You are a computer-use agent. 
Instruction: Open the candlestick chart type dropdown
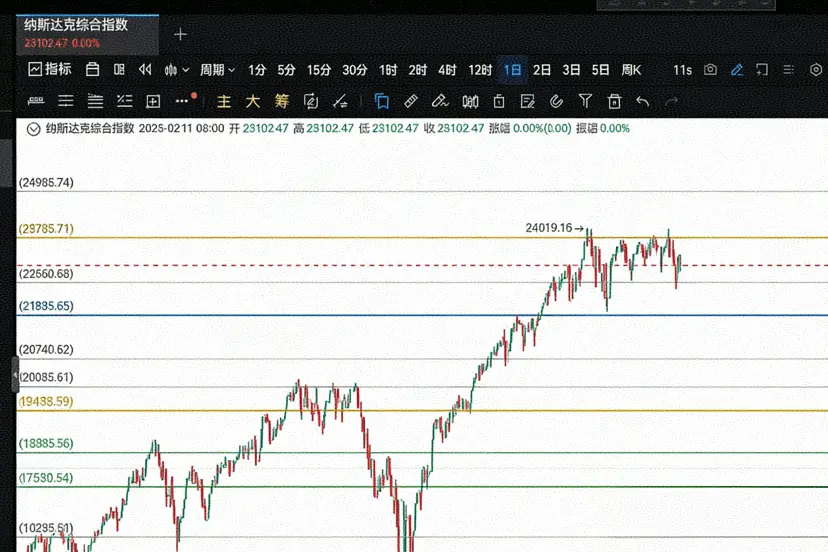pyautogui.click(x=176, y=70)
